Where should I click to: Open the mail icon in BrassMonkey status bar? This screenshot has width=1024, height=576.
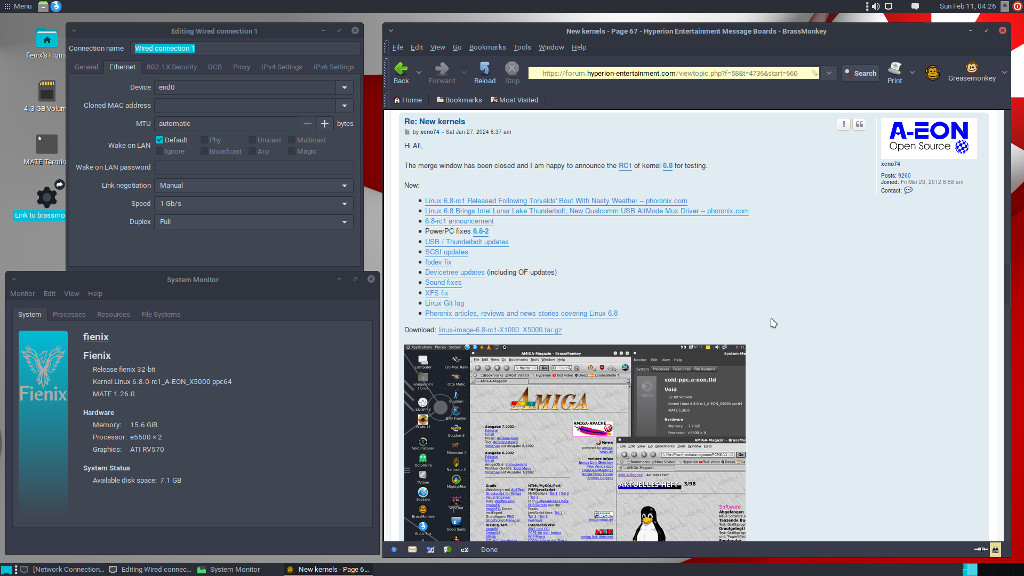pyautogui.click(x=412, y=549)
